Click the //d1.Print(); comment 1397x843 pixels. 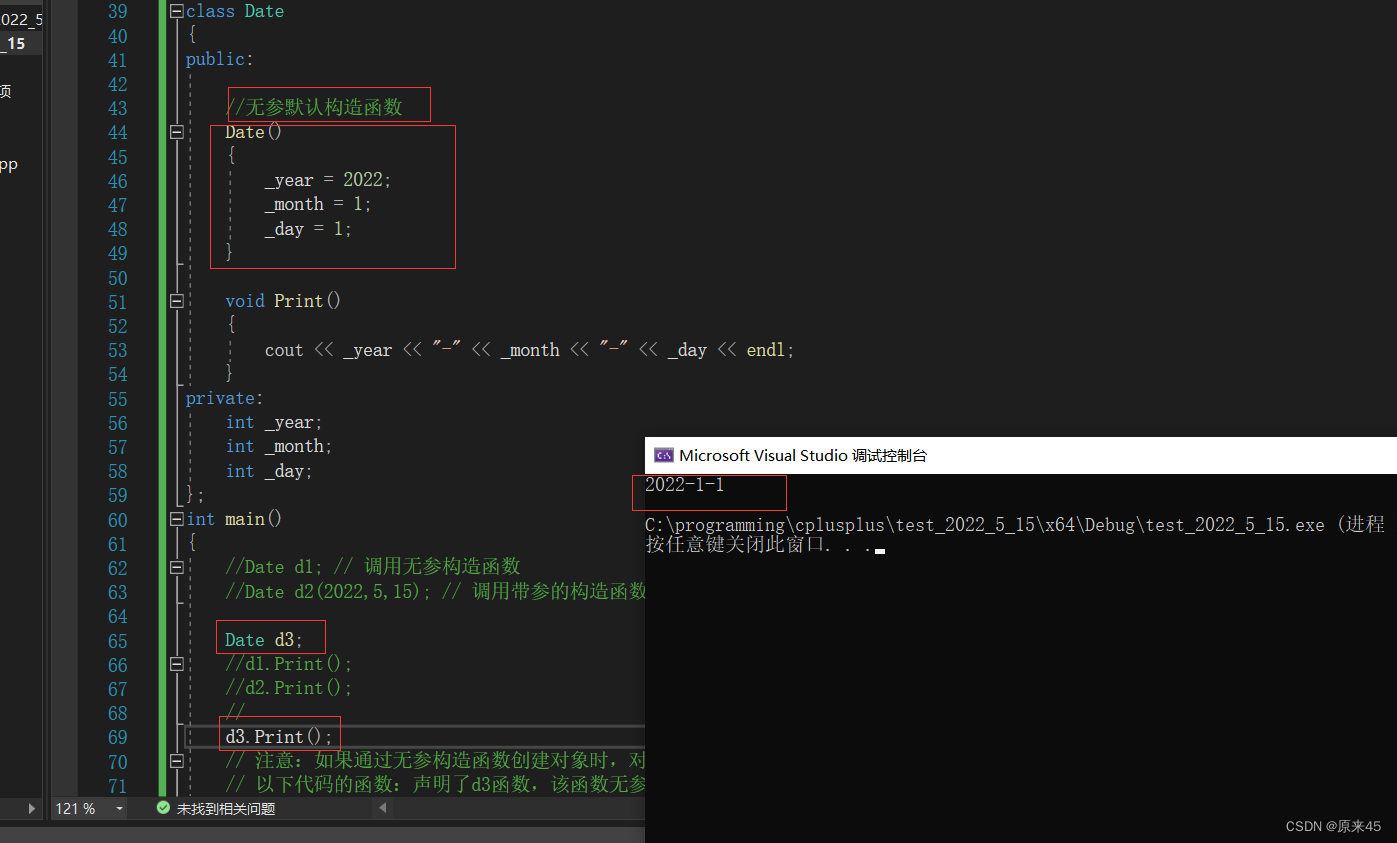tap(289, 664)
